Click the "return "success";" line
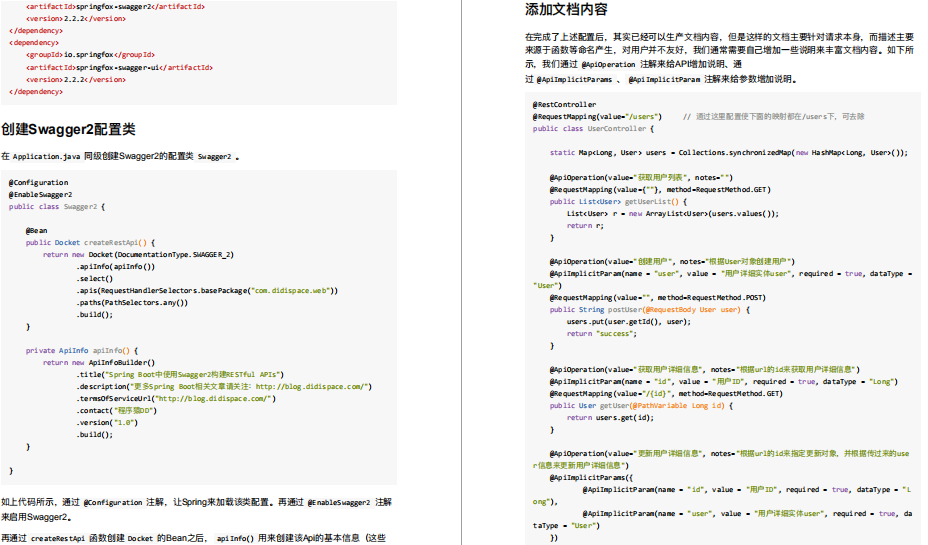 601,334
